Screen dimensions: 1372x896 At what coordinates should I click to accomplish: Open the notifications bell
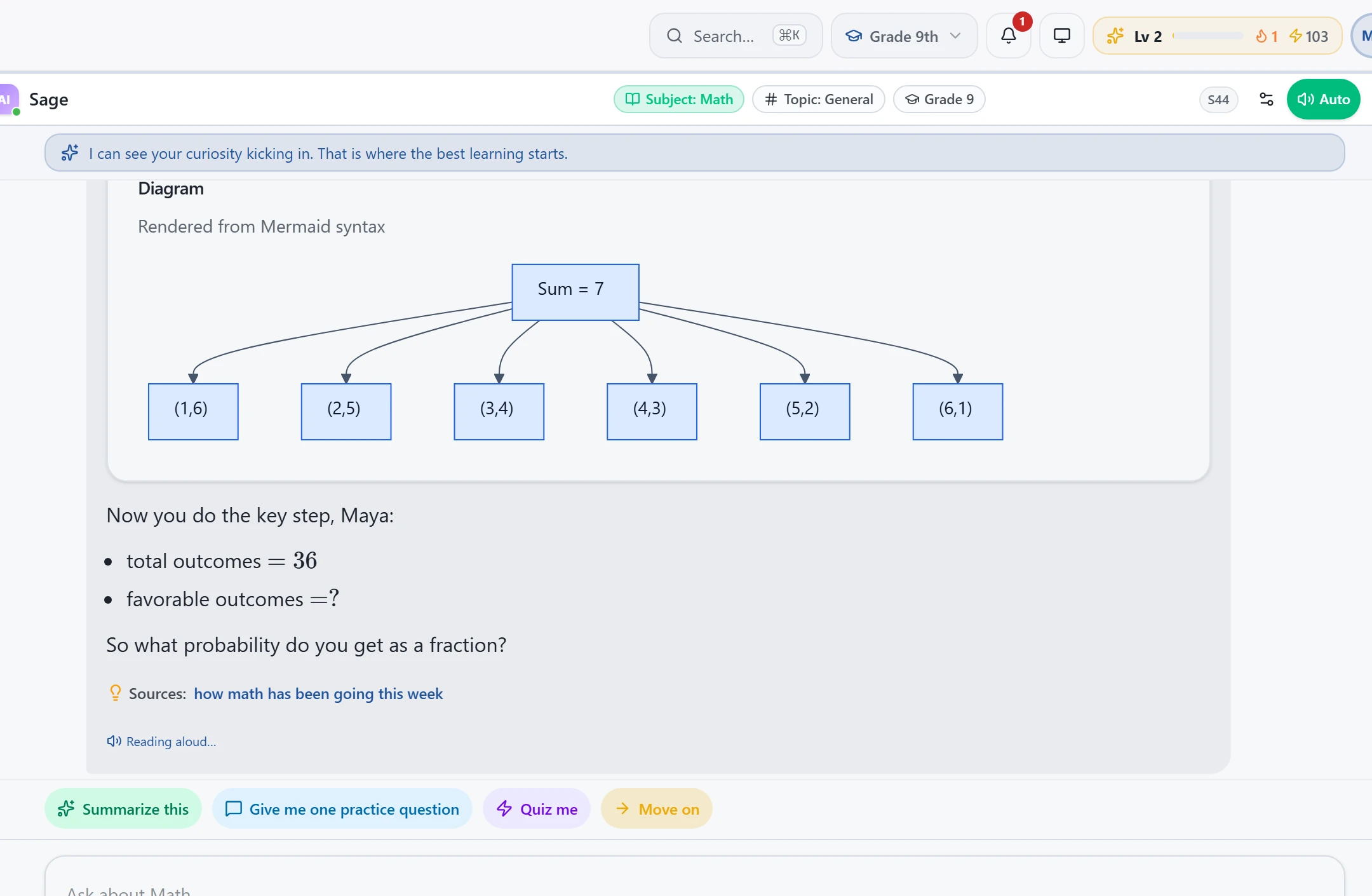1008,36
